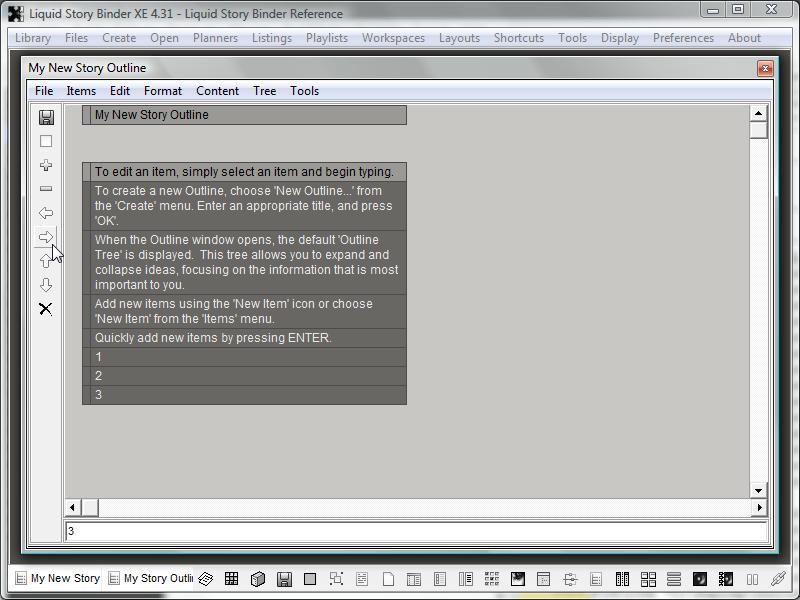Click the text input field containing '3'

click(x=415, y=532)
